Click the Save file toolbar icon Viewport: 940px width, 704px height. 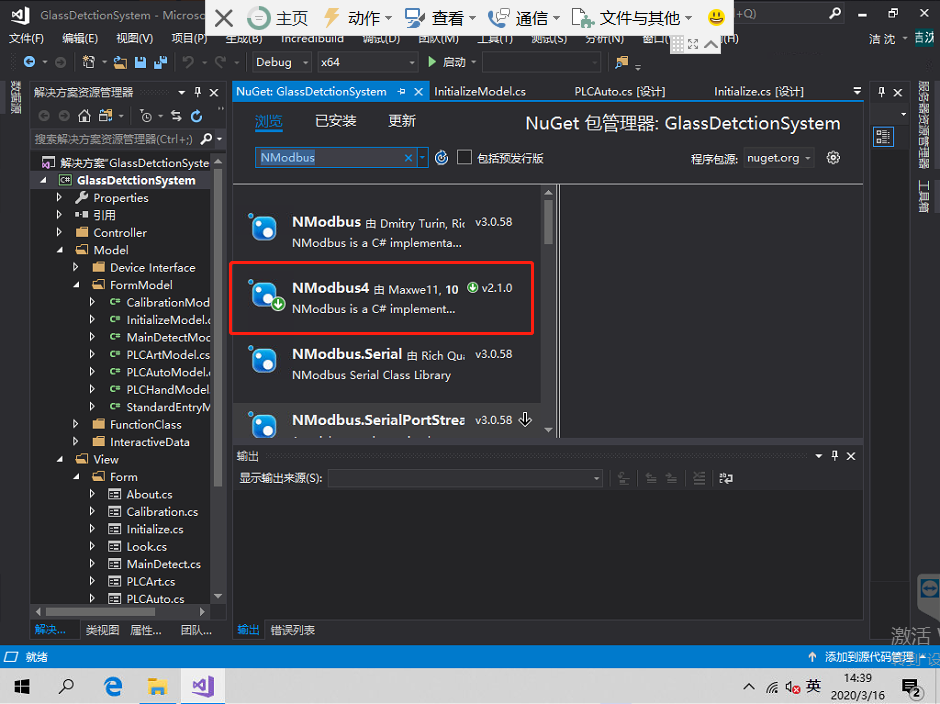tap(140, 62)
